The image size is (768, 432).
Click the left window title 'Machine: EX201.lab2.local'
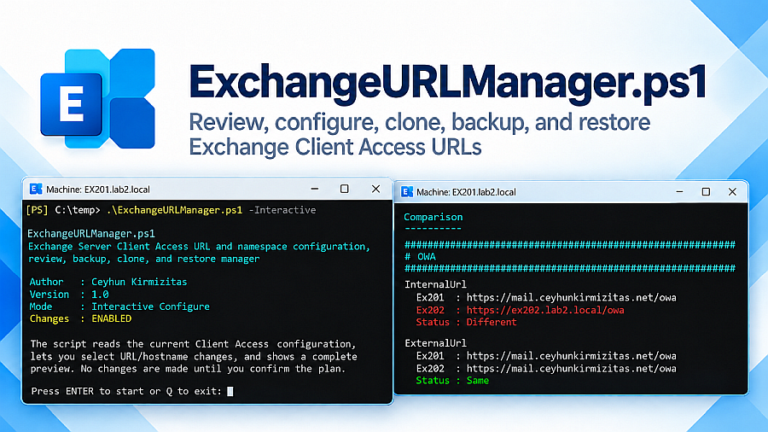tap(98, 190)
